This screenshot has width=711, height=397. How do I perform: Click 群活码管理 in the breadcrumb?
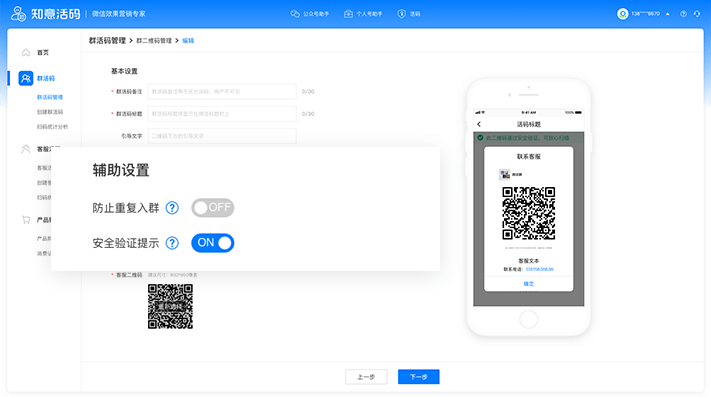(x=107, y=40)
